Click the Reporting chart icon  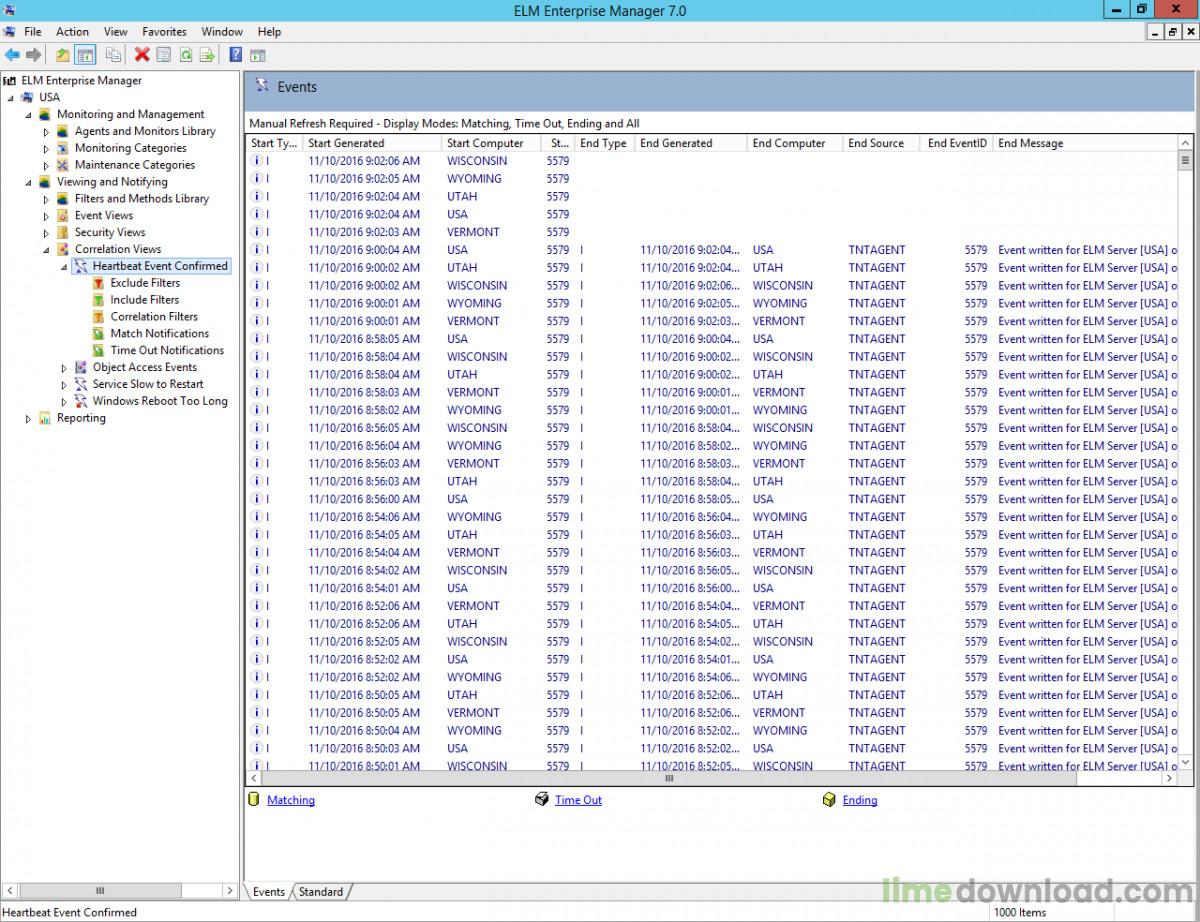(x=45, y=418)
